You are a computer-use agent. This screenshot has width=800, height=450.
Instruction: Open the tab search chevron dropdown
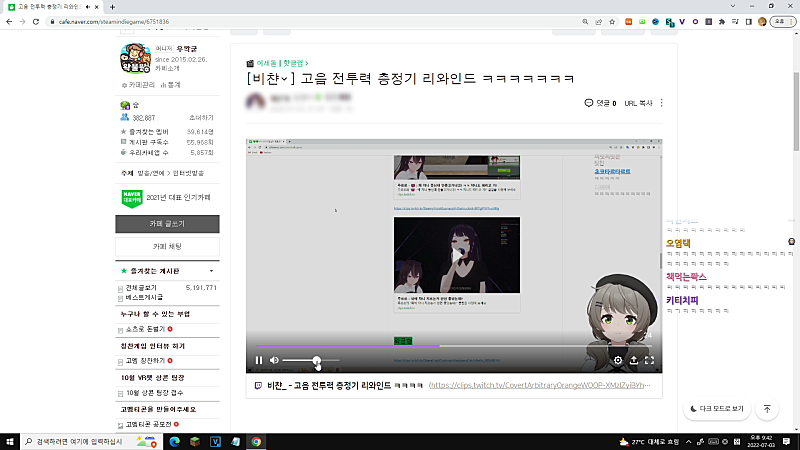[733, 6]
